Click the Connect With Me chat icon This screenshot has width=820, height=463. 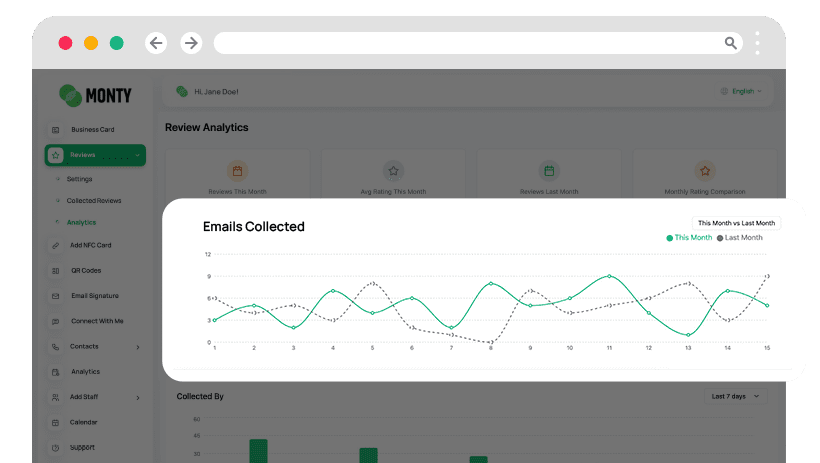pos(55,321)
